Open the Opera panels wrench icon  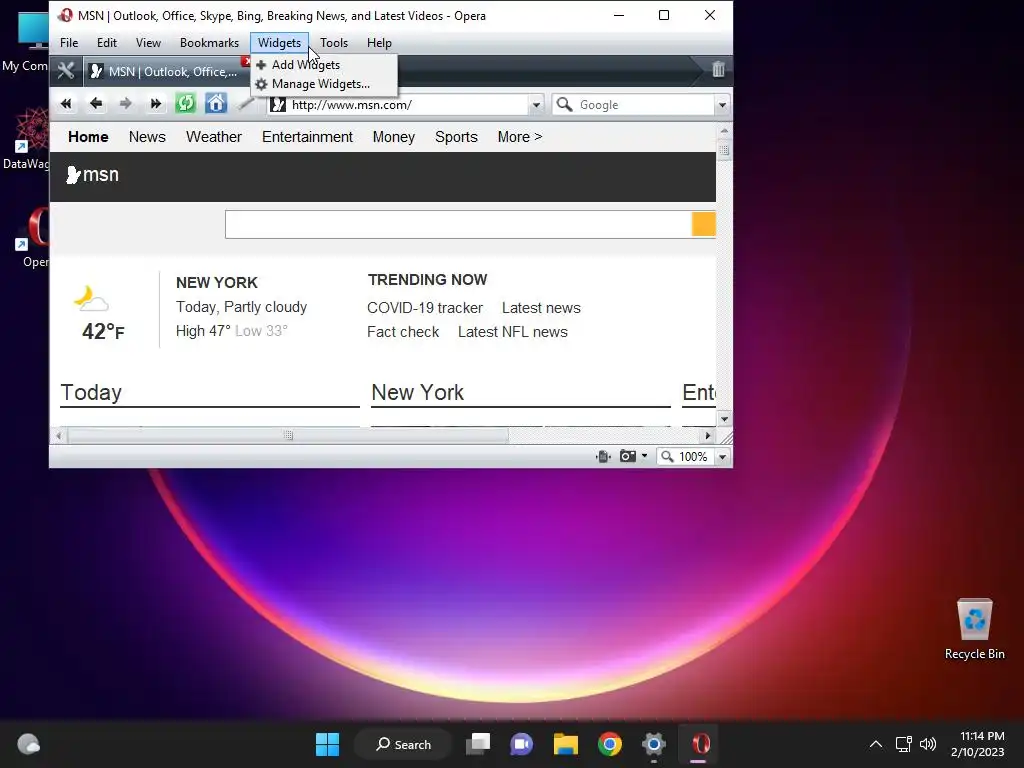[x=65, y=71]
